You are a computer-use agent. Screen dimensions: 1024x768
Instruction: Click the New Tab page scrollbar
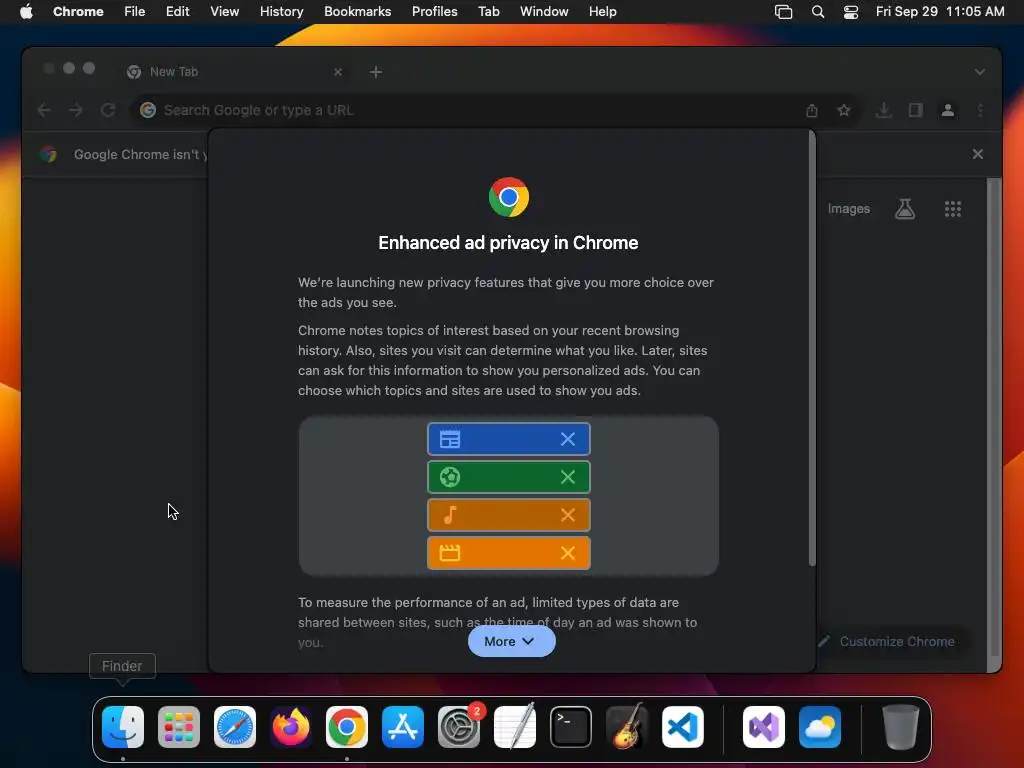(993, 417)
